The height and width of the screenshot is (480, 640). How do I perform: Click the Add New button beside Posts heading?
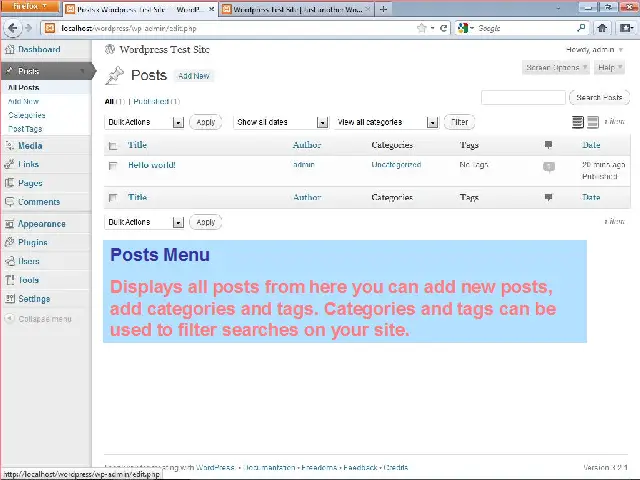194,76
